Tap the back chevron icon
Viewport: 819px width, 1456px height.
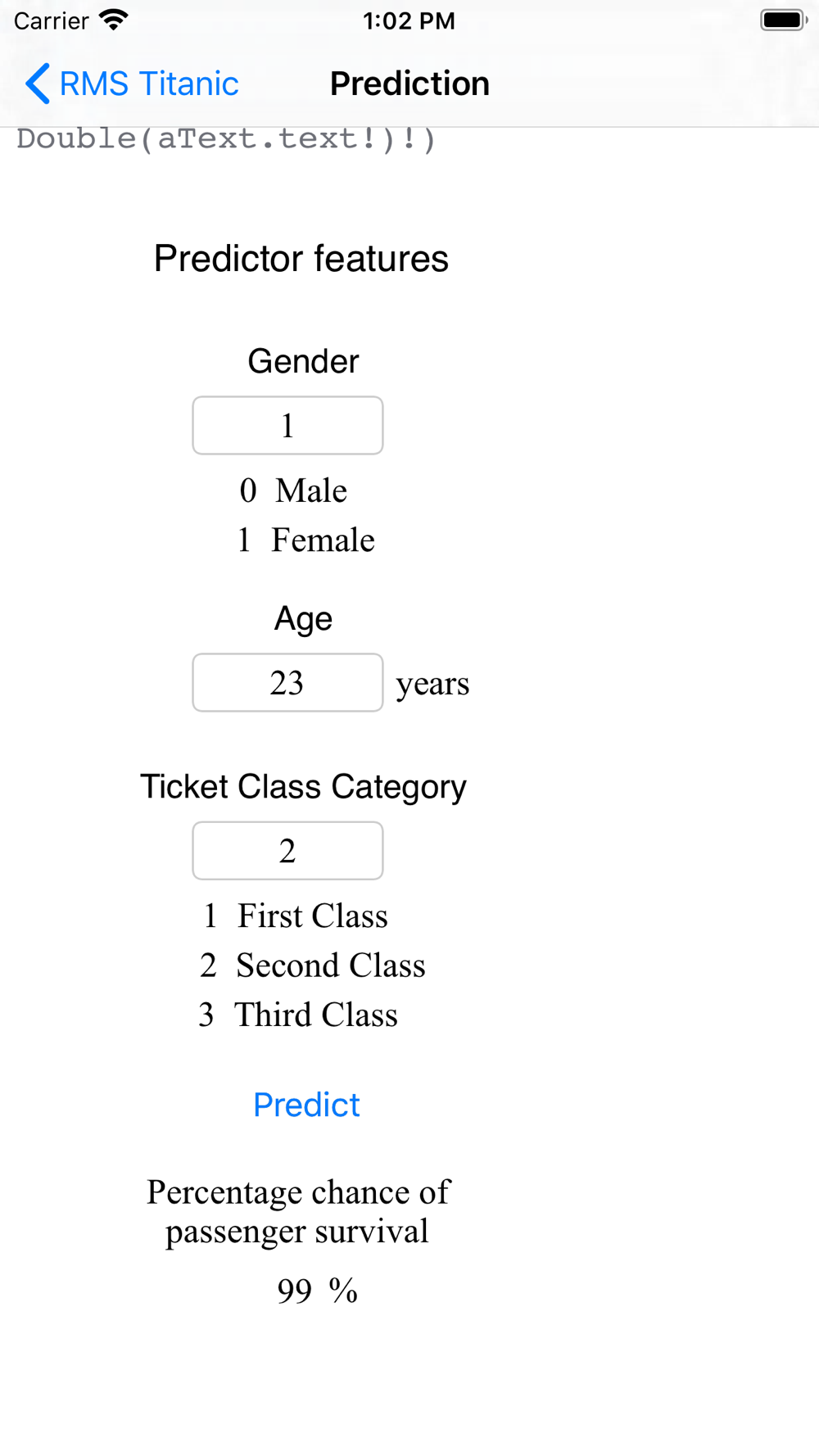click(38, 84)
